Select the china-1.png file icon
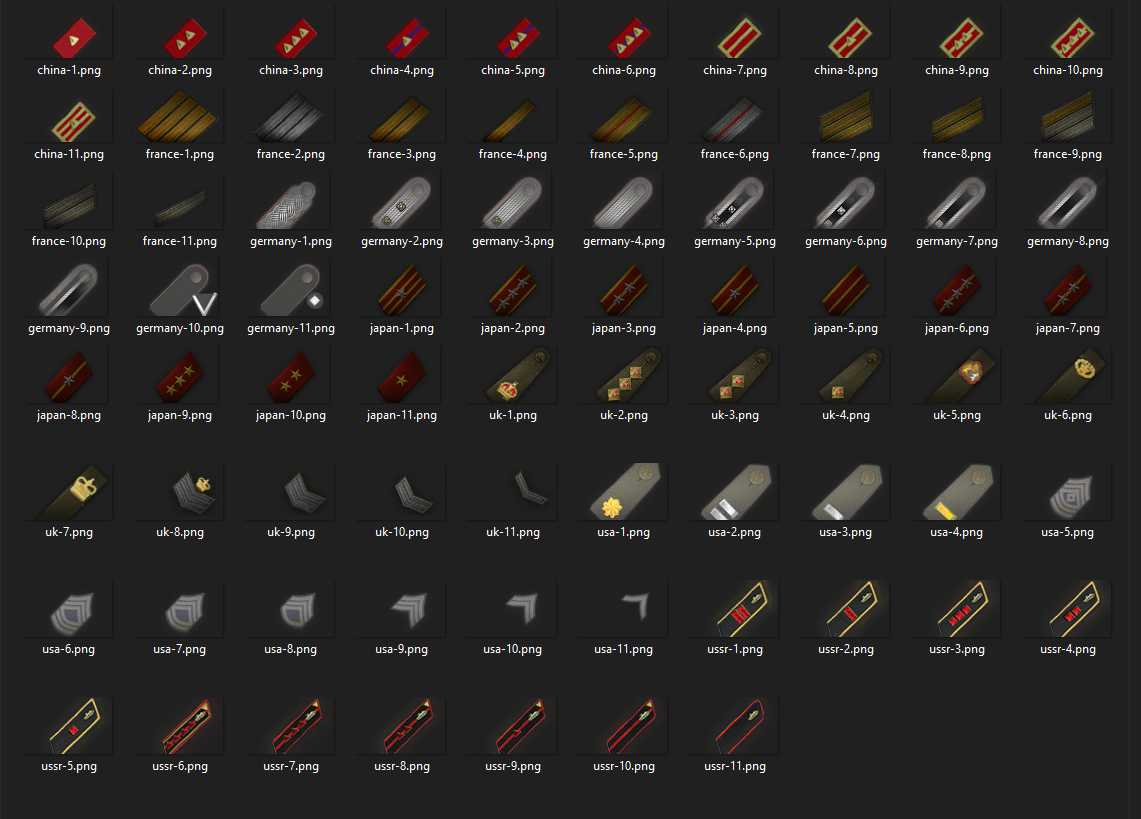This screenshot has width=1141, height=819. [73, 37]
